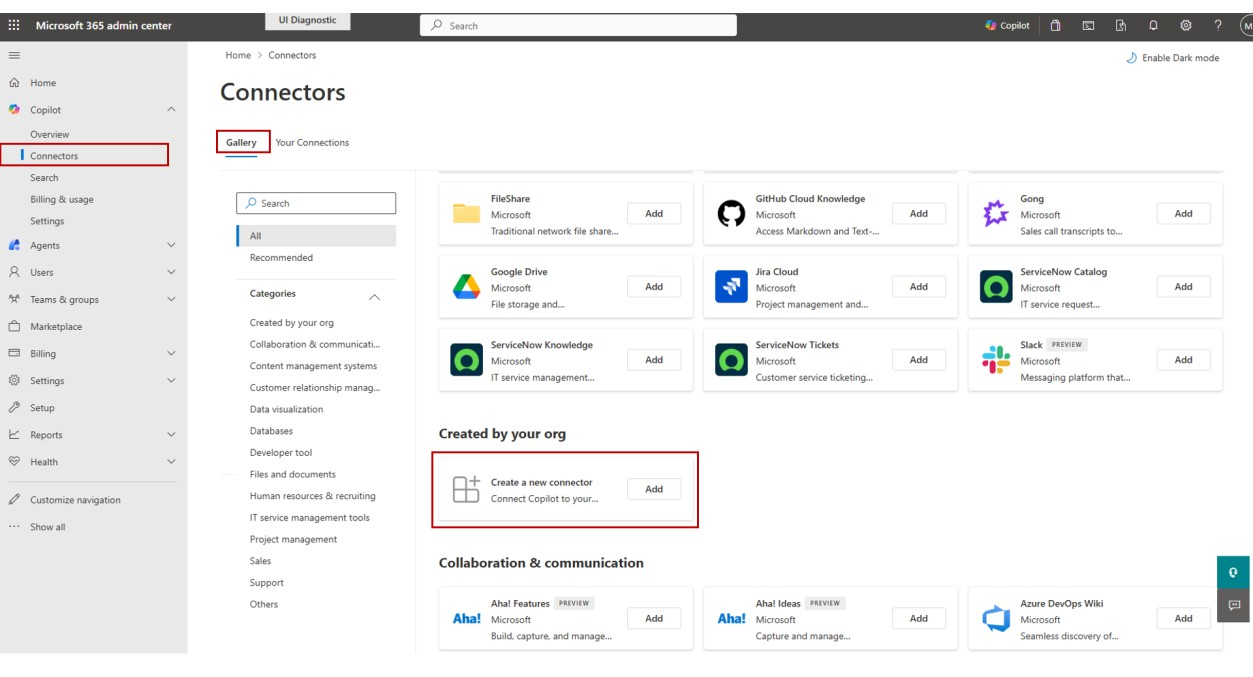Add the Slack connector

(x=1184, y=360)
